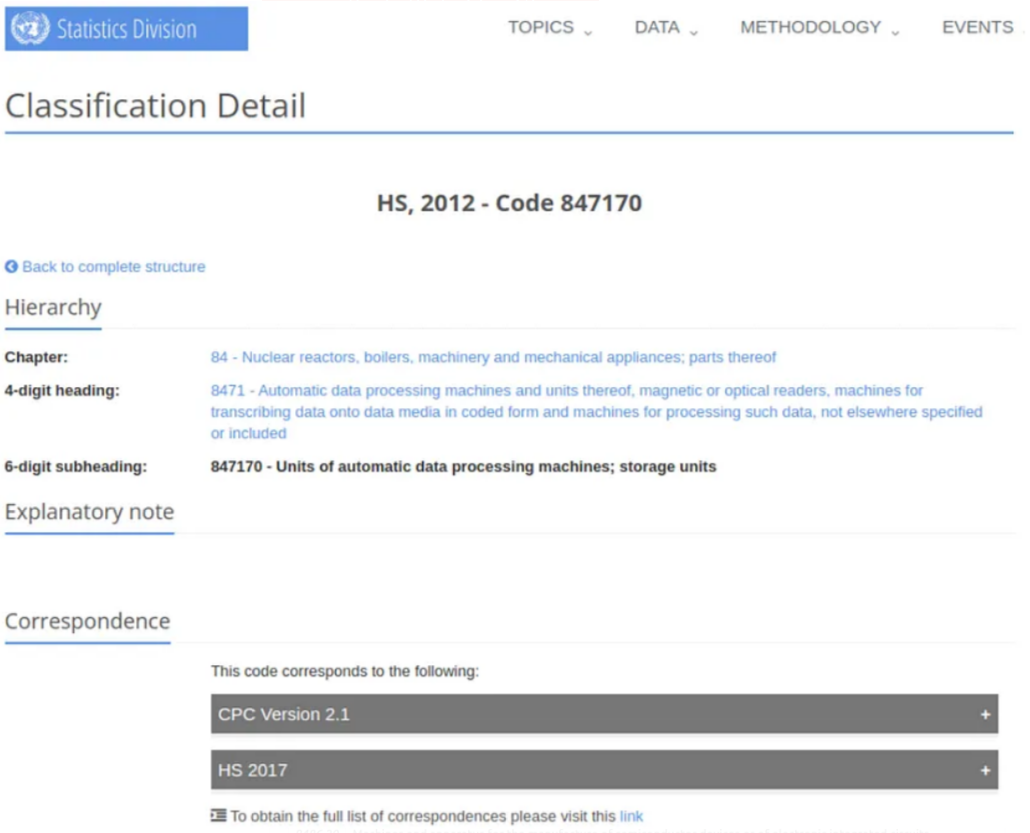Click the list icon beside full correspondences text

tap(219, 816)
